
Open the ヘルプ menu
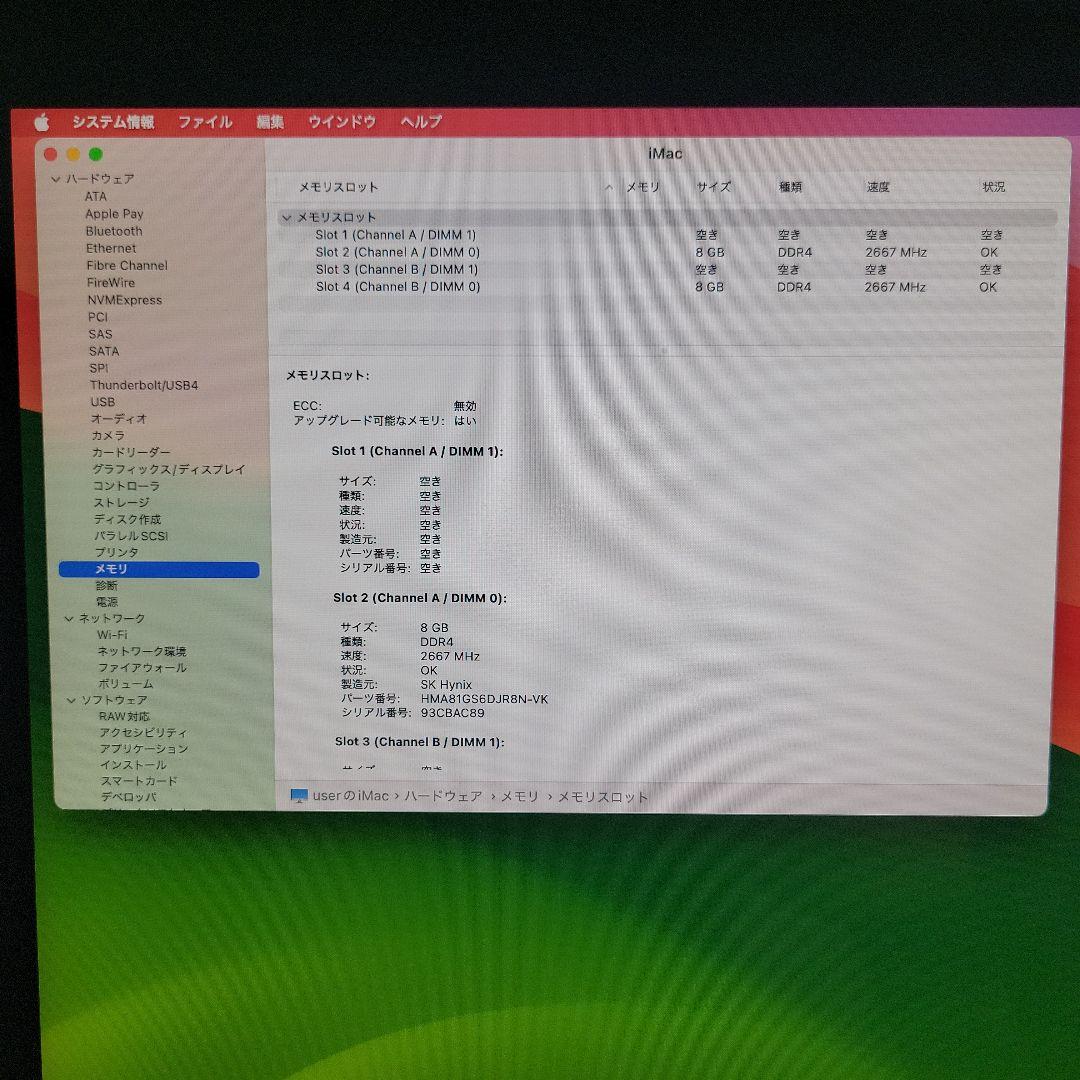pyautogui.click(x=421, y=122)
